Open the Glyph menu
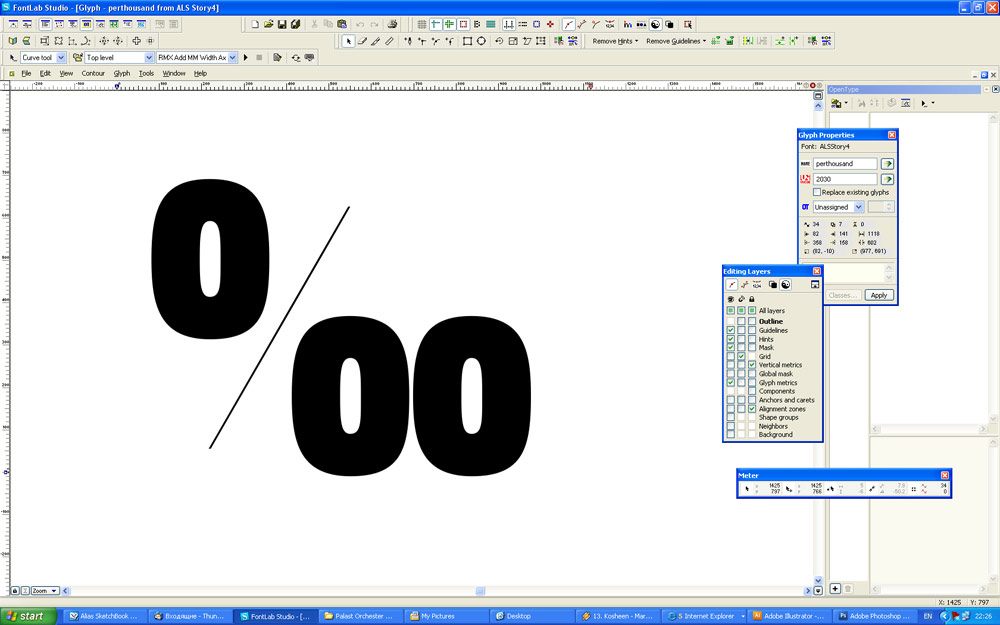This screenshot has height=625, width=1000. pos(122,73)
